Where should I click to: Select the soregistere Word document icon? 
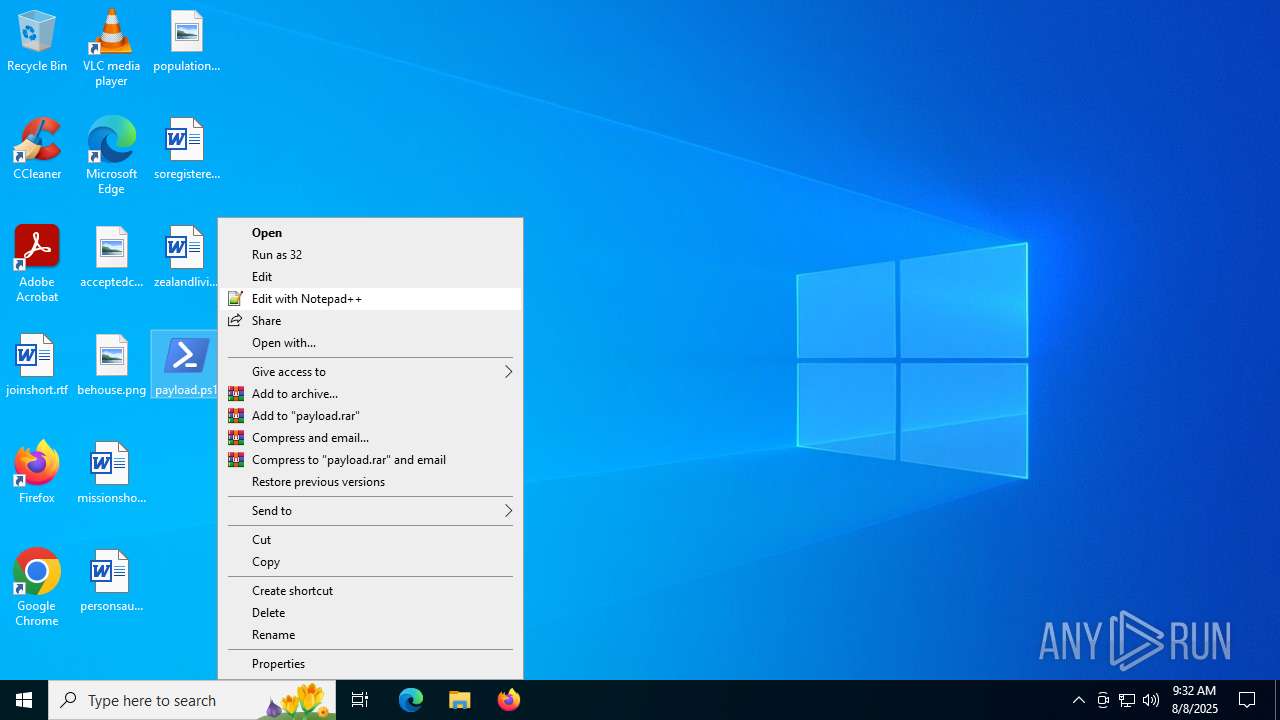186,149
